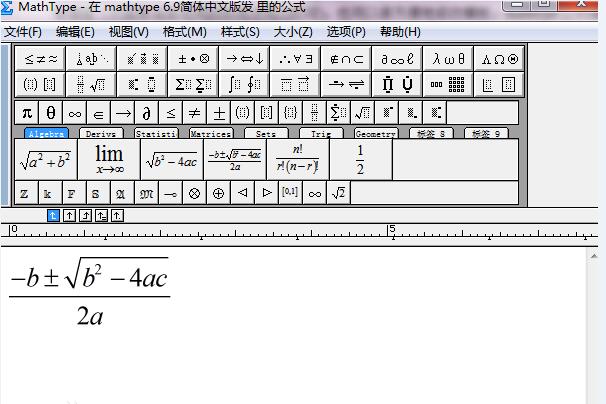Open the boxes templates palette

point(499,84)
